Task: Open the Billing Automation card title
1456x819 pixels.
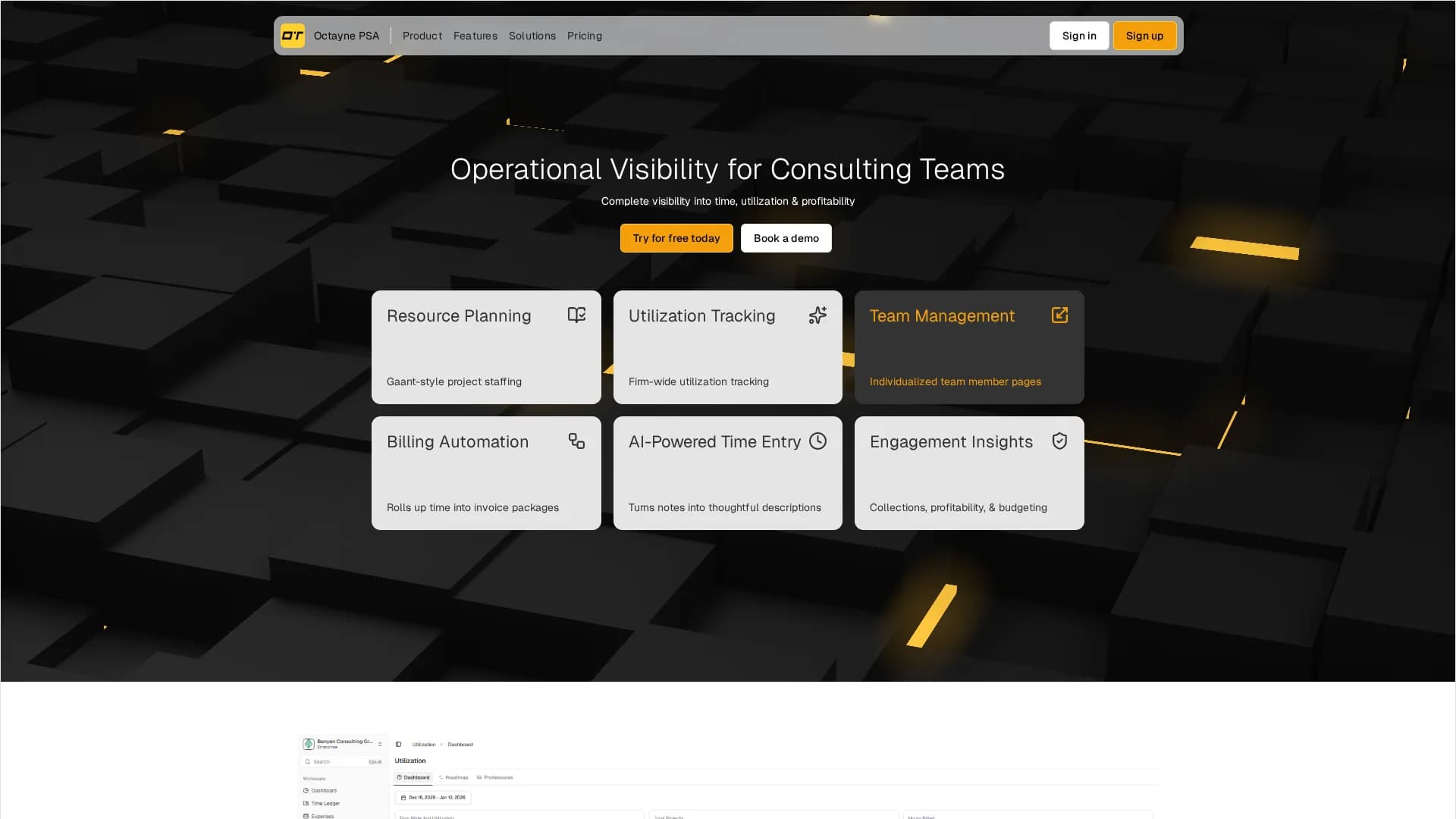Action: point(457,441)
